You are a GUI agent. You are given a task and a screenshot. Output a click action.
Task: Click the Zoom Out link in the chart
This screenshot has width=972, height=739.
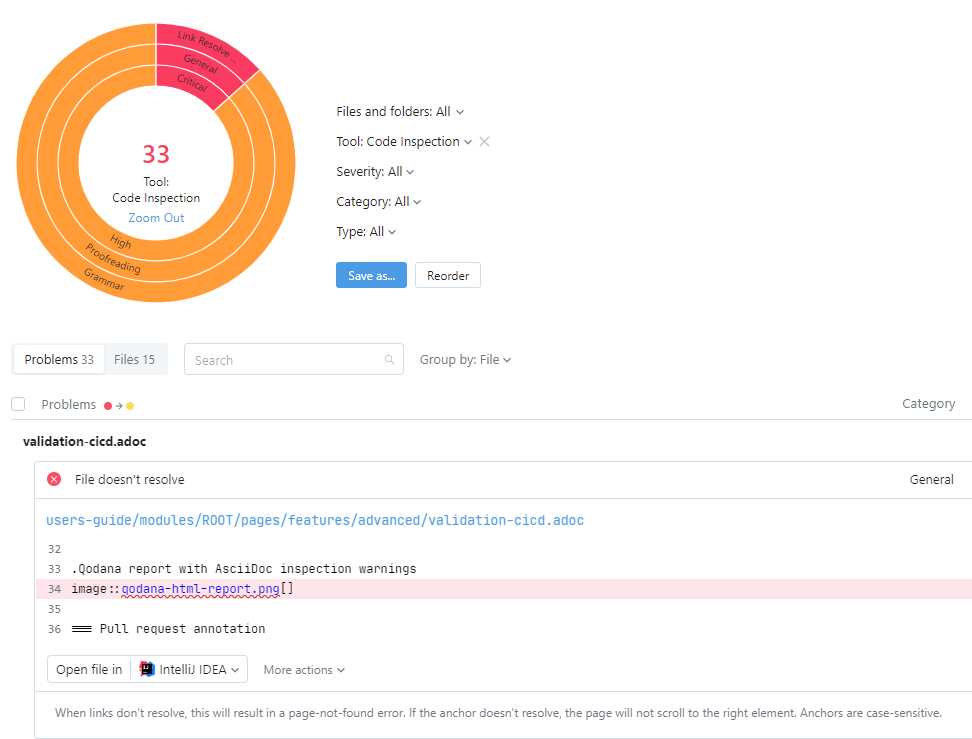coord(156,218)
